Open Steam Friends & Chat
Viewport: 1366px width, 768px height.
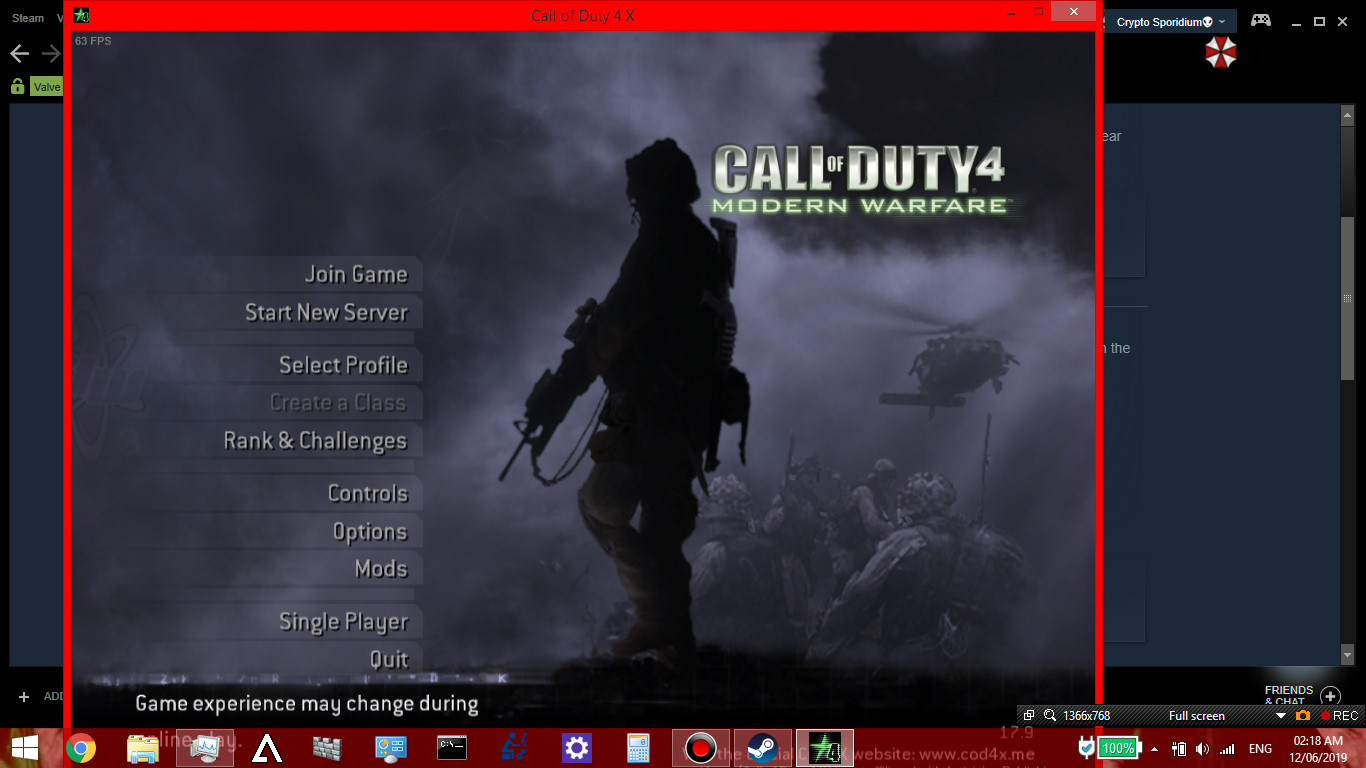[1288, 696]
